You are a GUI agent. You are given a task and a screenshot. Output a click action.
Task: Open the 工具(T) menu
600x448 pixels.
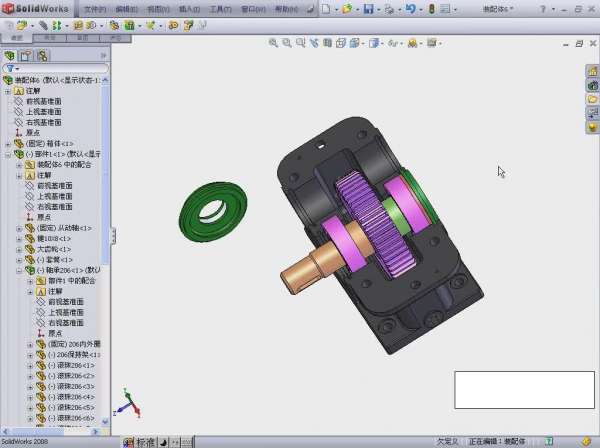[221, 8]
